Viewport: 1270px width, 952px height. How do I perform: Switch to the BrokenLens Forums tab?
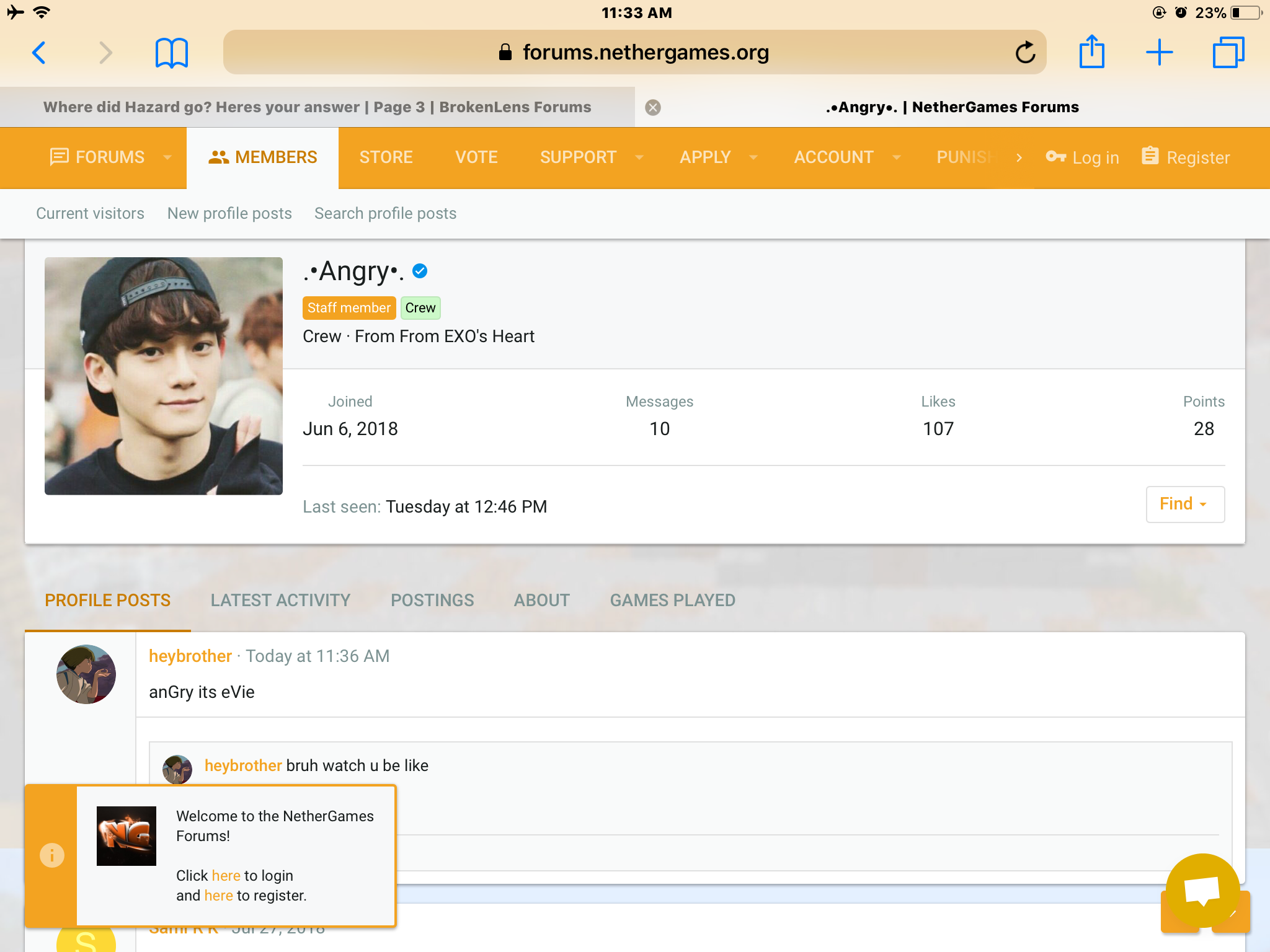[x=317, y=107]
